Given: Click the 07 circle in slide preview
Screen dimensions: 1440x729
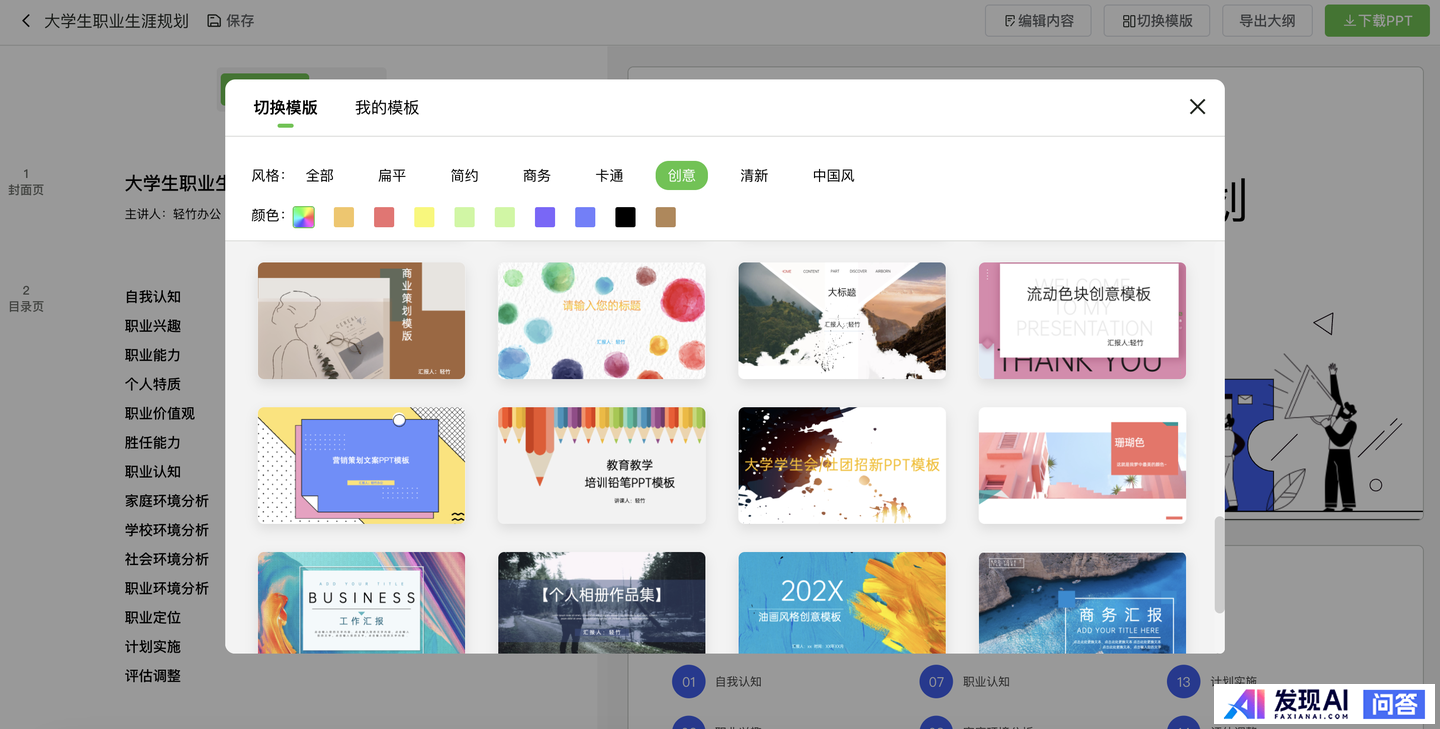Looking at the screenshot, I should (x=936, y=682).
